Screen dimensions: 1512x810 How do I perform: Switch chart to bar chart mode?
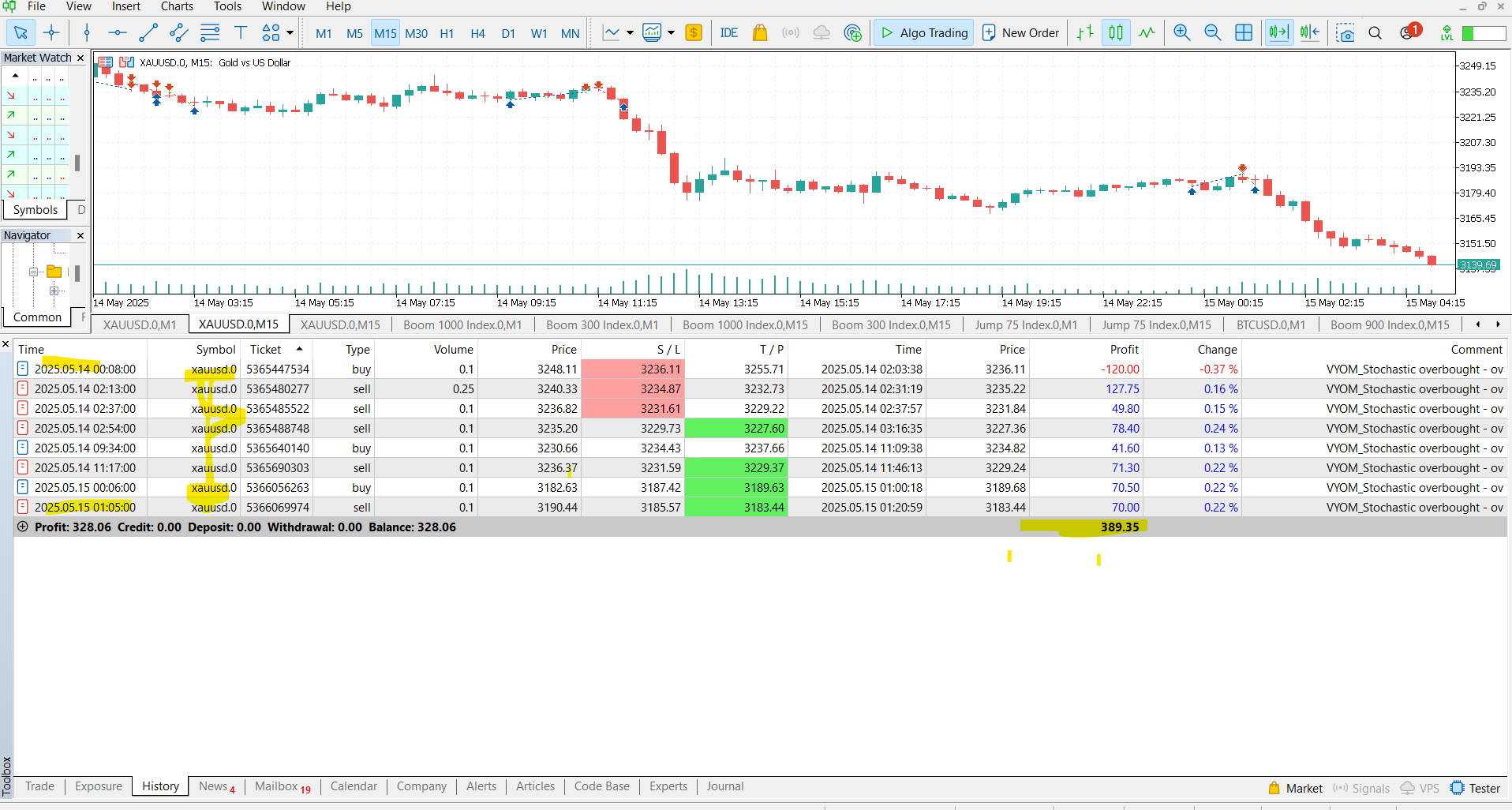(x=1085, y=33)
